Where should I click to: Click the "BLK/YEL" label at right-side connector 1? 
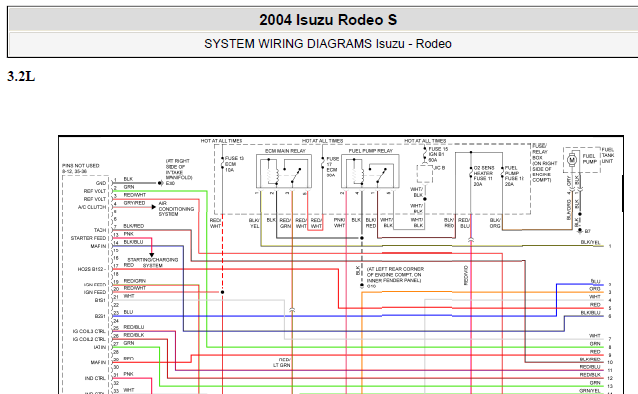coord(590,242)
